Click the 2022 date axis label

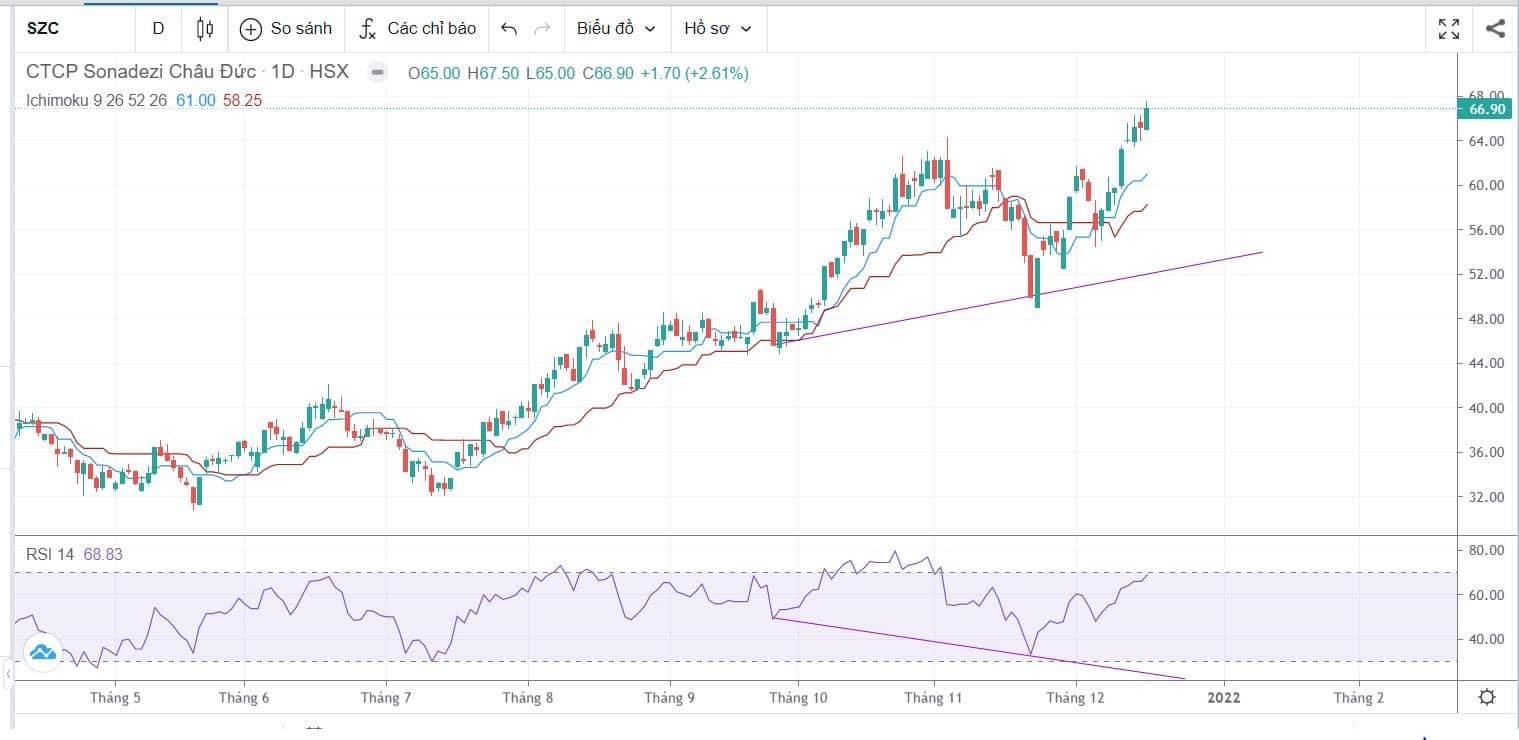(x=1223, y=698)
